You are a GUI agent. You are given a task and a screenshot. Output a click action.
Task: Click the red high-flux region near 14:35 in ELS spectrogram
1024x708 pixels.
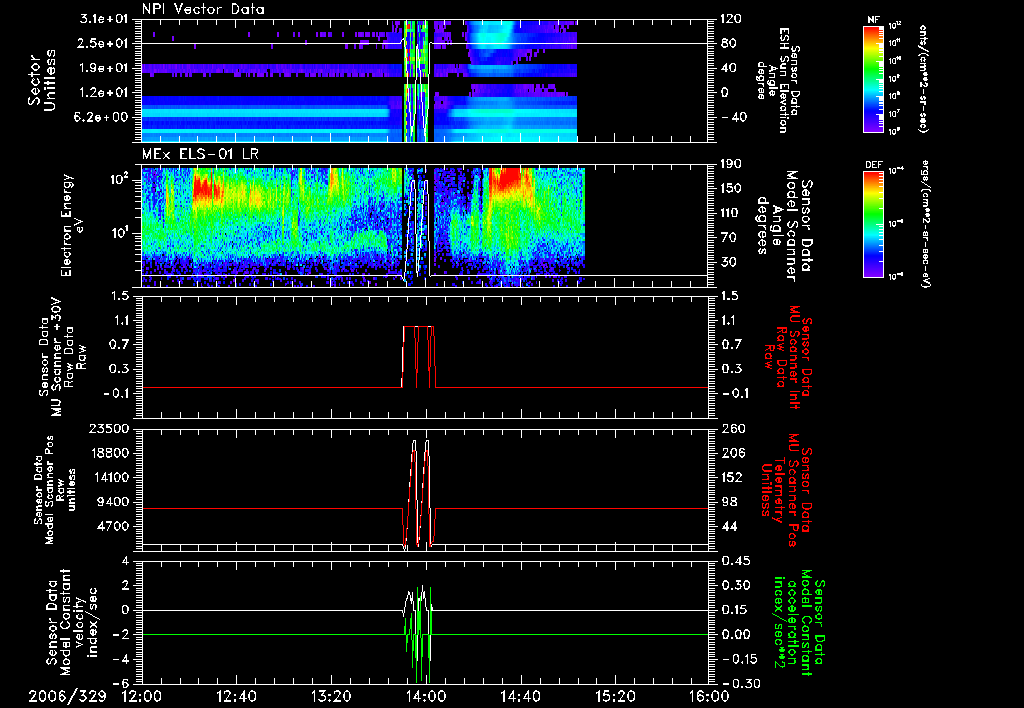pyautogui.click(x=511, y=180)
